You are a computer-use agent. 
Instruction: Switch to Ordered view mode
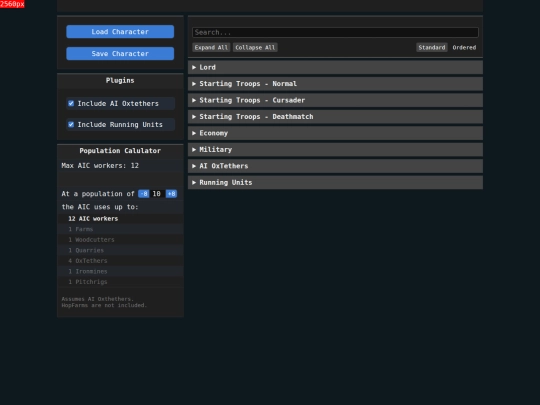tap(464, 48)
